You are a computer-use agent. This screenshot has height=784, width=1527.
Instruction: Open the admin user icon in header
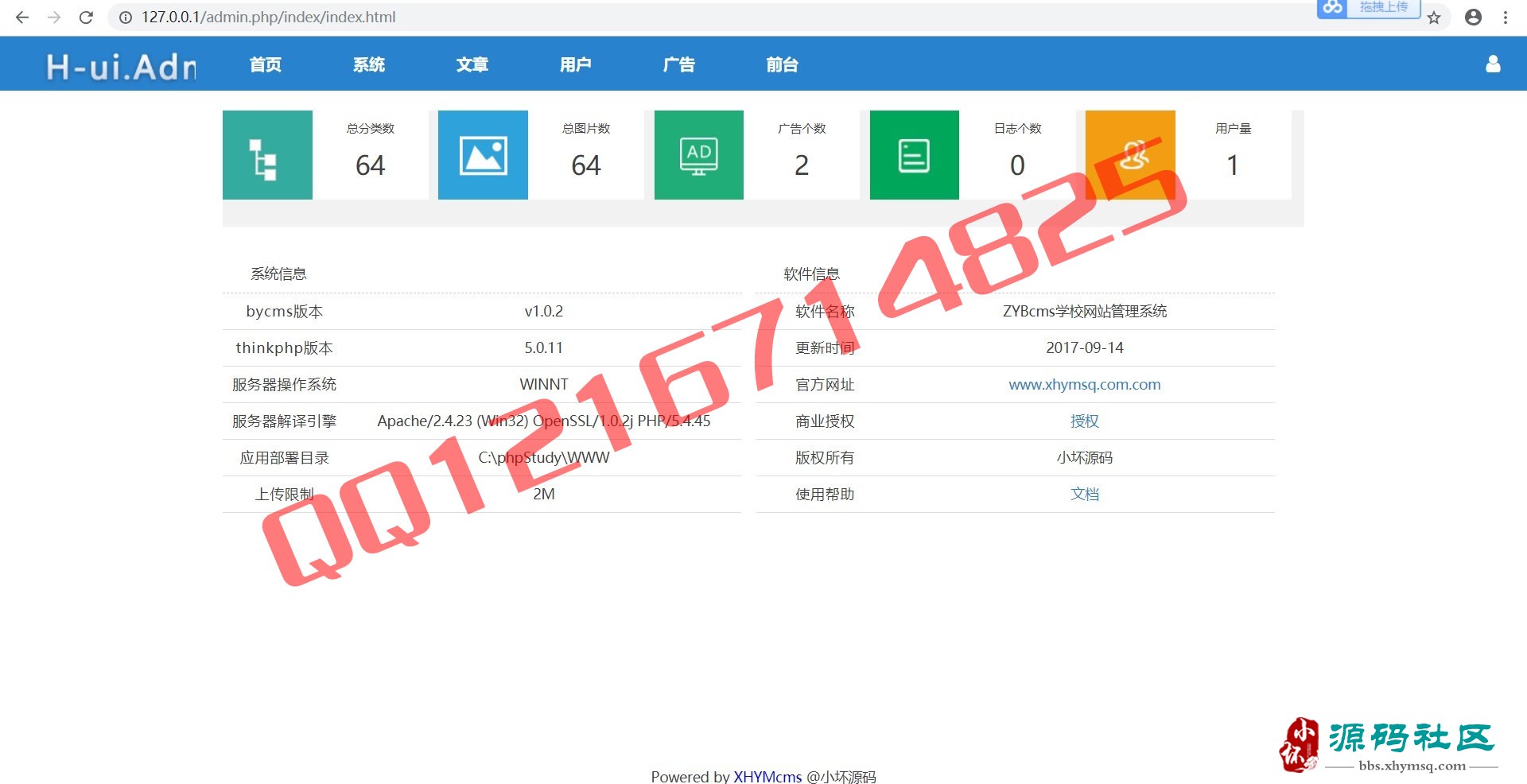tap(1493, 64)
